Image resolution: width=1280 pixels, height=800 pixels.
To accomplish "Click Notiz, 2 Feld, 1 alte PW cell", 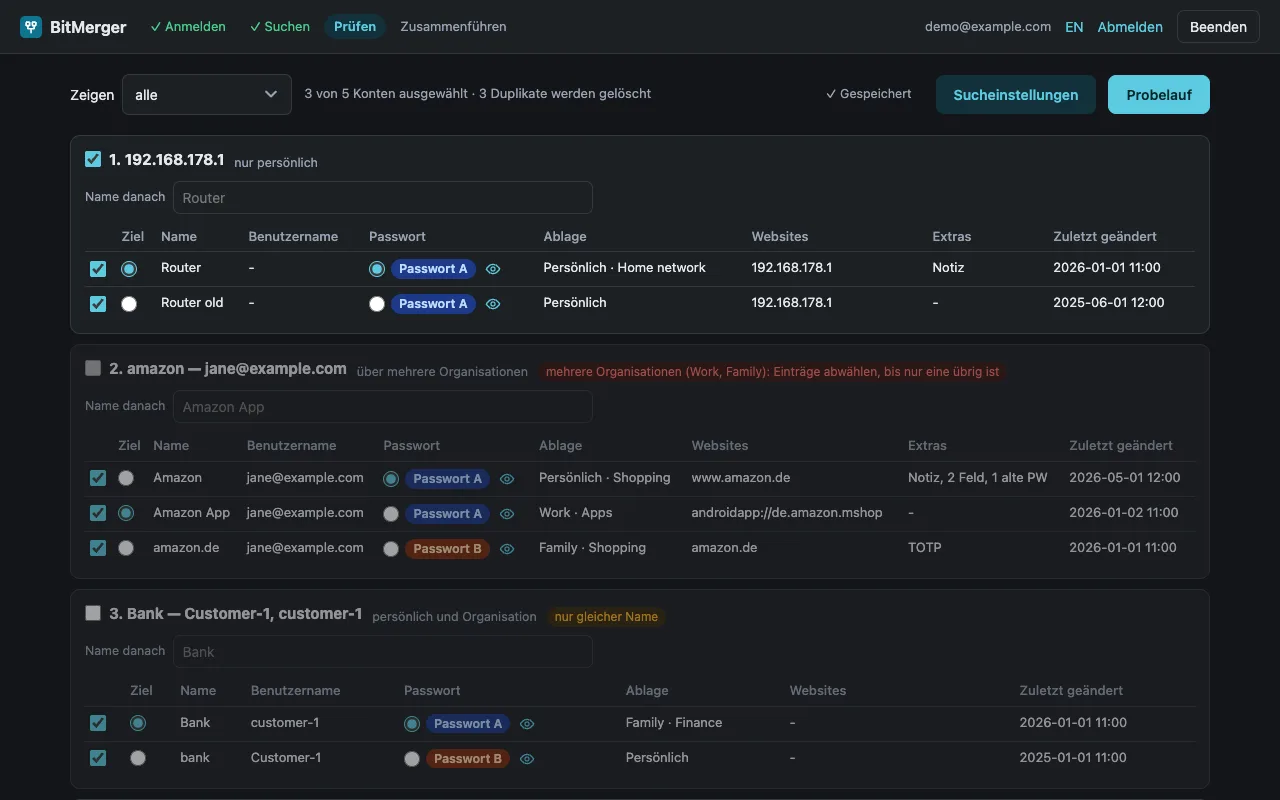I will 978,478.
